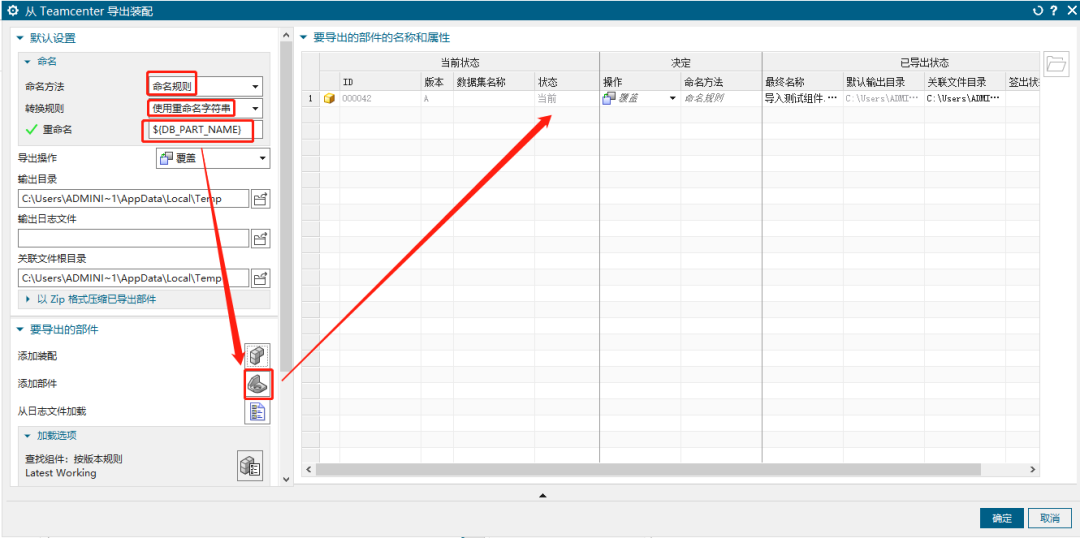This screenshot has height=538, width=1080.
Task: Click the empty output log file field
Action: (x=133, y=238)
